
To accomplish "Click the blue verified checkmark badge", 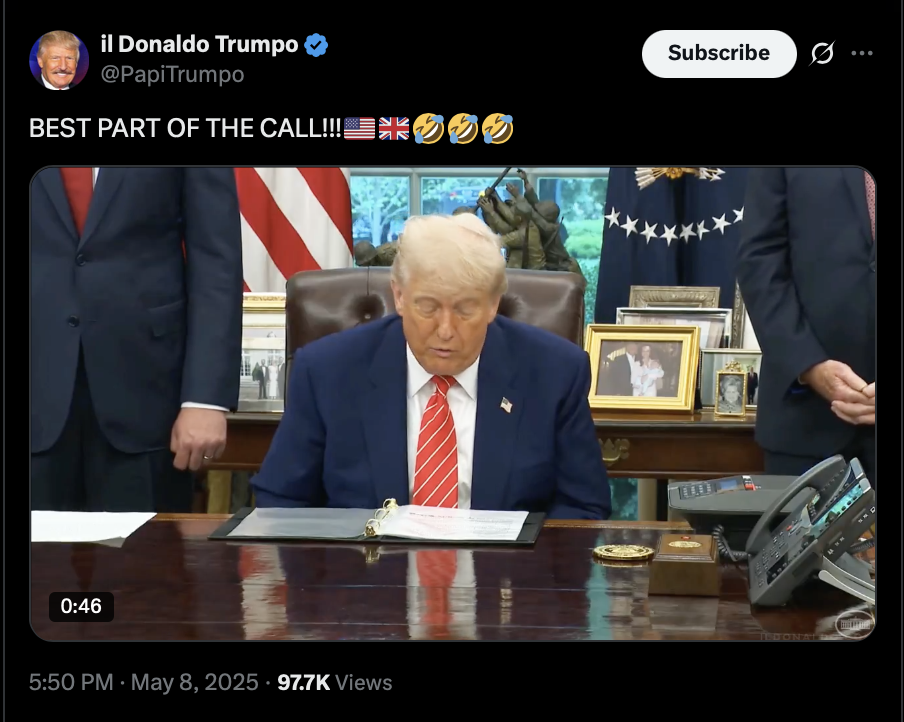I will tap(316, 45).
